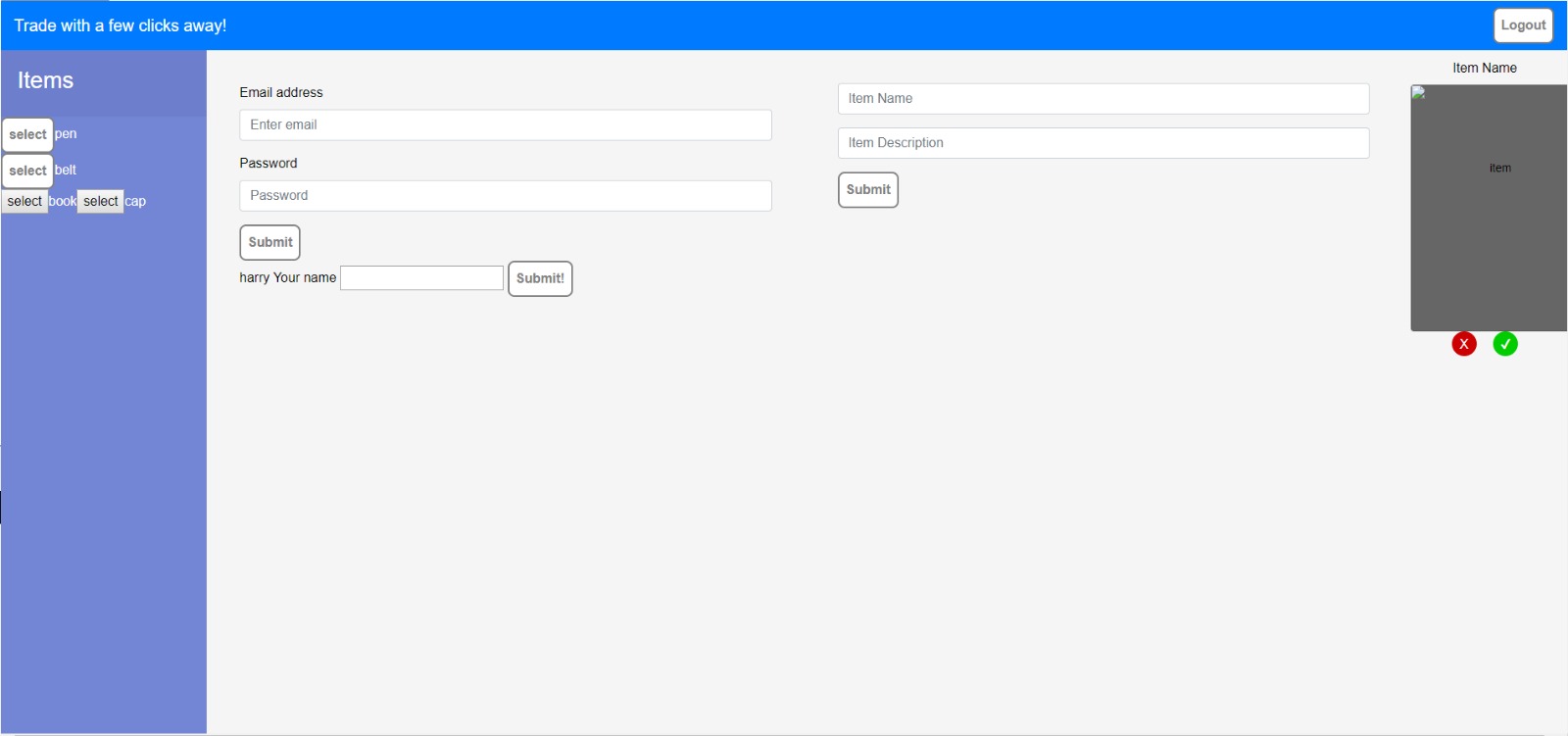Click the Submit! button beside Your name
Screen dimensions: 1568x736
tap(540, 278)
